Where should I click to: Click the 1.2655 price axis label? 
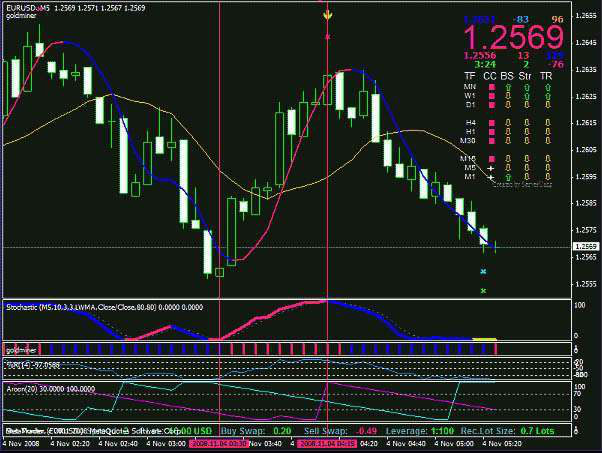coord(586,16)
